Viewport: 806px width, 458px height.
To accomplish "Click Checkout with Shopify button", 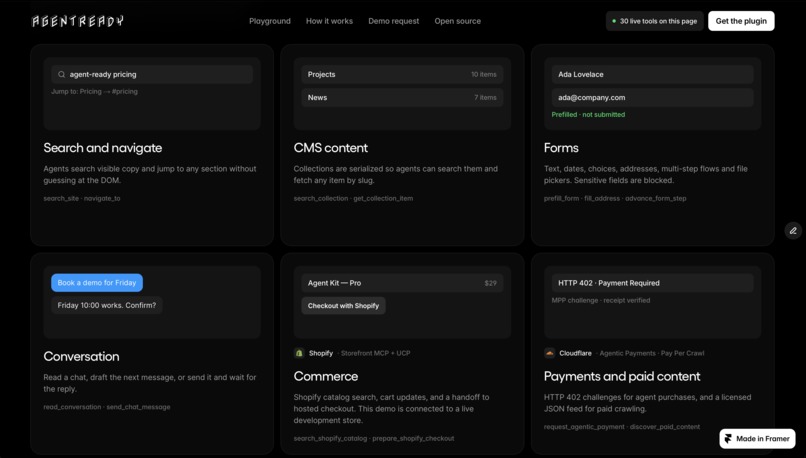I will (343, 305).
